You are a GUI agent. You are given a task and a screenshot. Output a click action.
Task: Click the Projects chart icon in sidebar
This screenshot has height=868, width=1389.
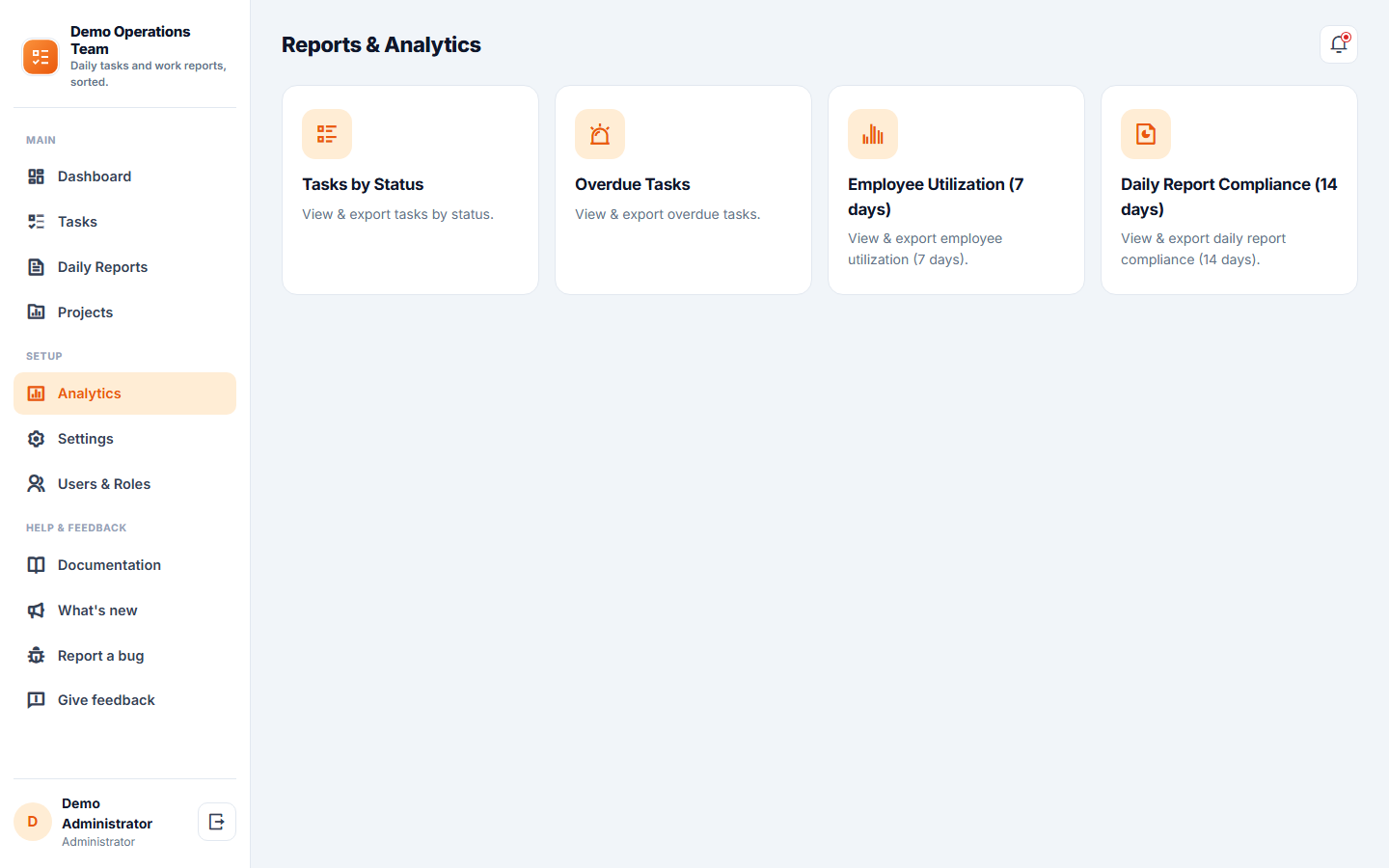coord(37,312)
